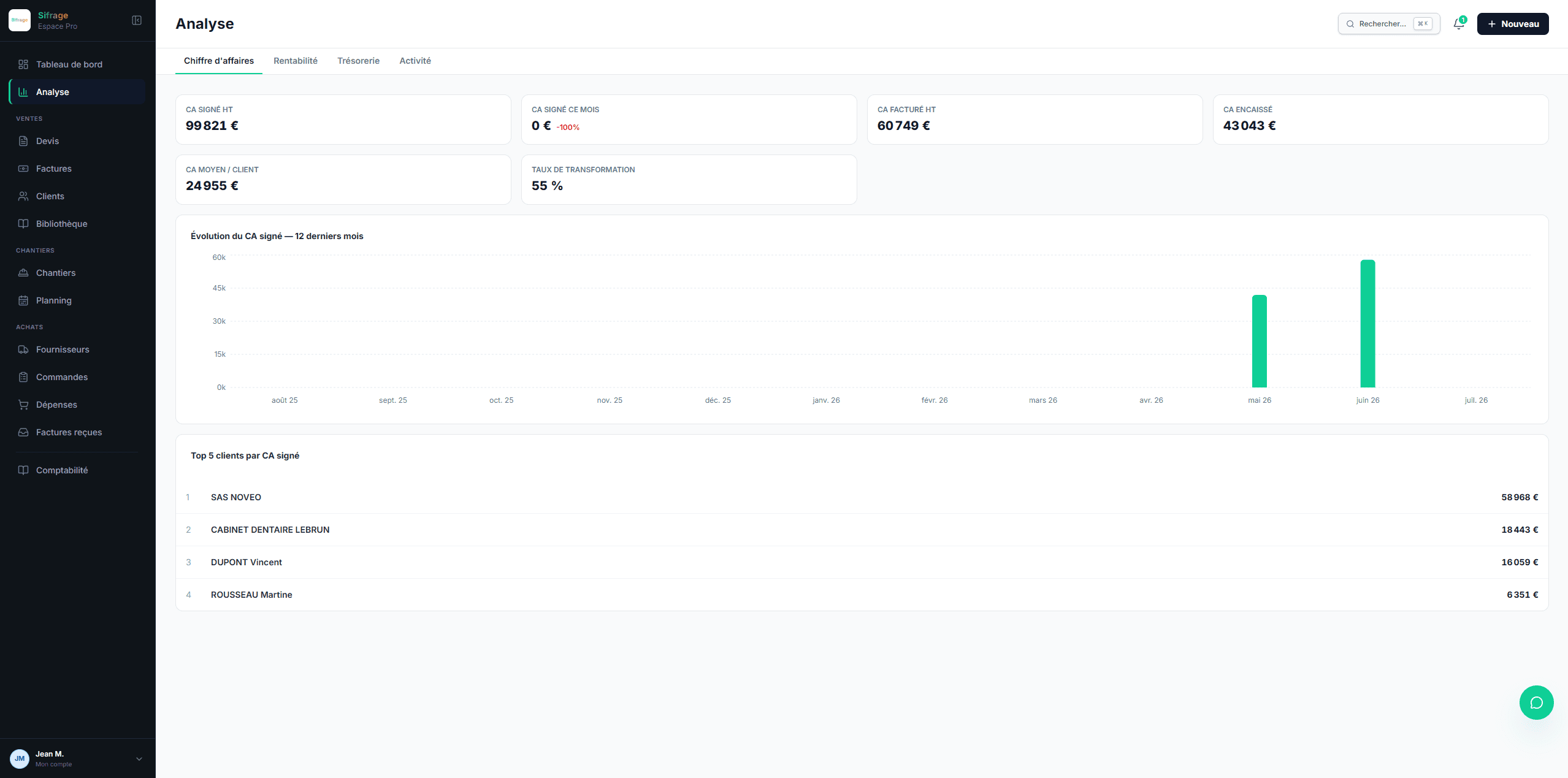The image size is (1568, 778).
Task: Expand Jean M. account menu chevron
Action: pyautogui.click(x=139, y=758)
